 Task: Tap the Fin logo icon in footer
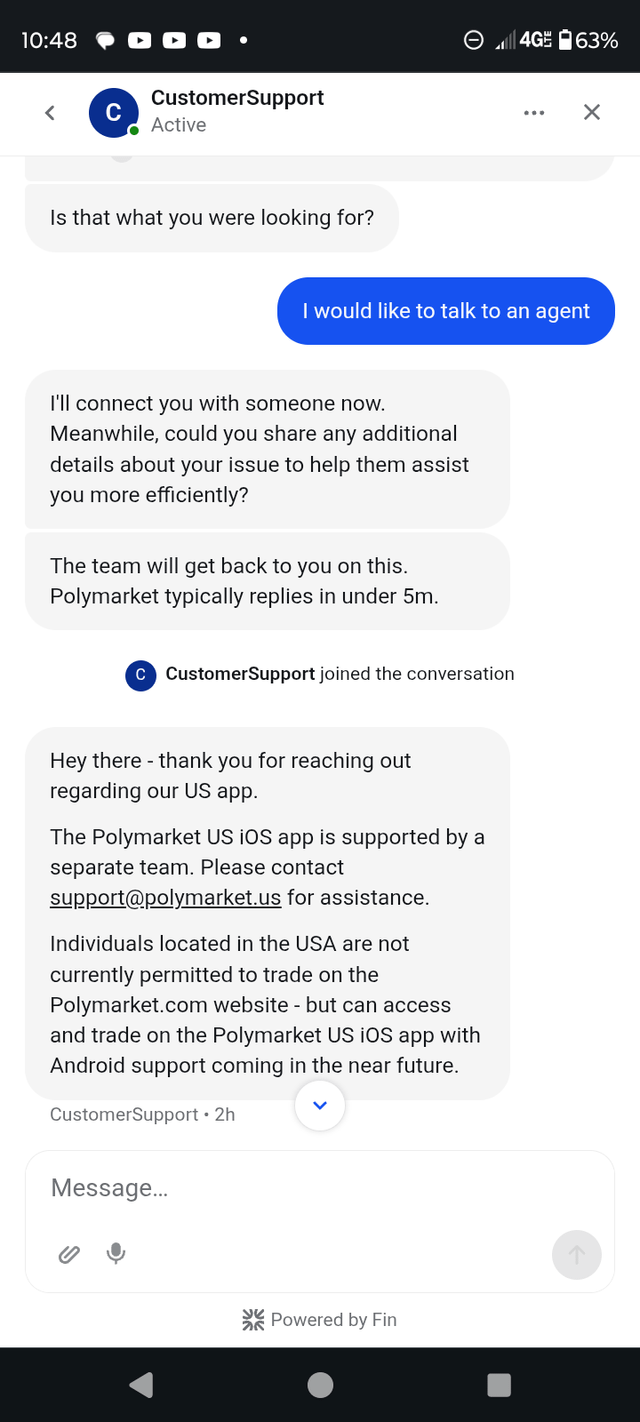click(x=253, y=1320)
